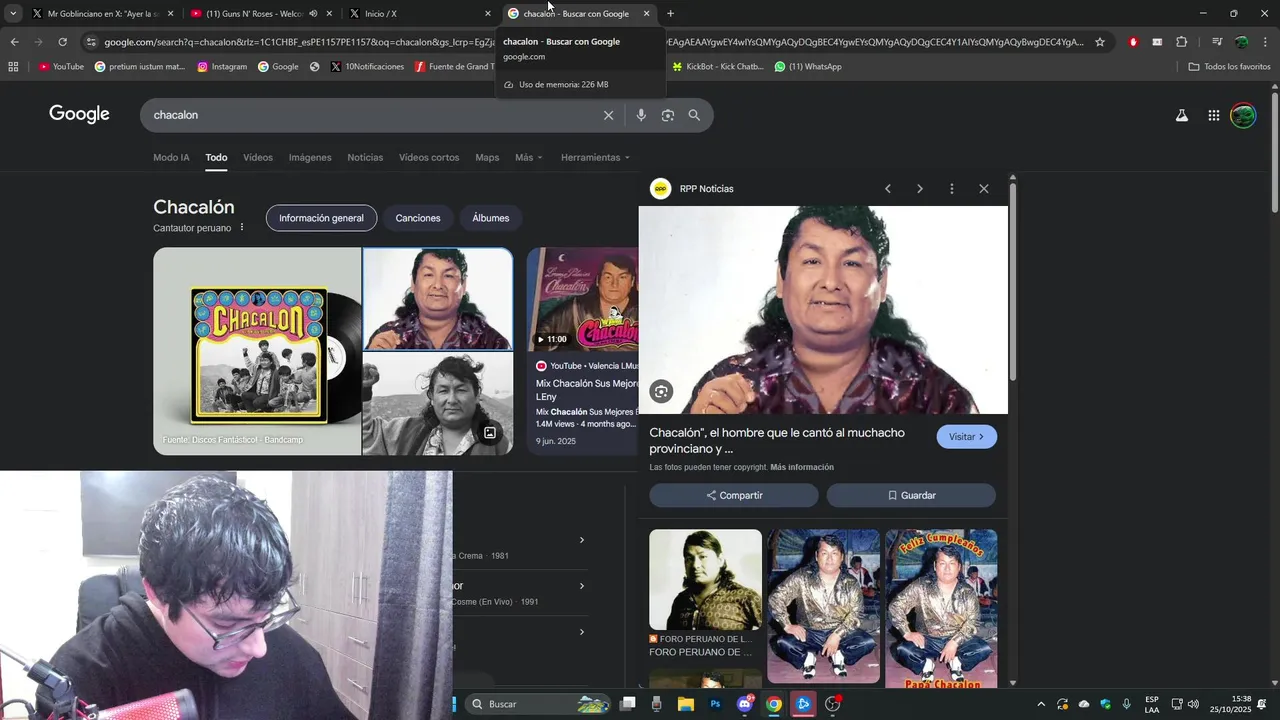Screen dimensions: 1280x720
Task: Expand the Herramientas dropdown
Action: [x=595, y=158]
